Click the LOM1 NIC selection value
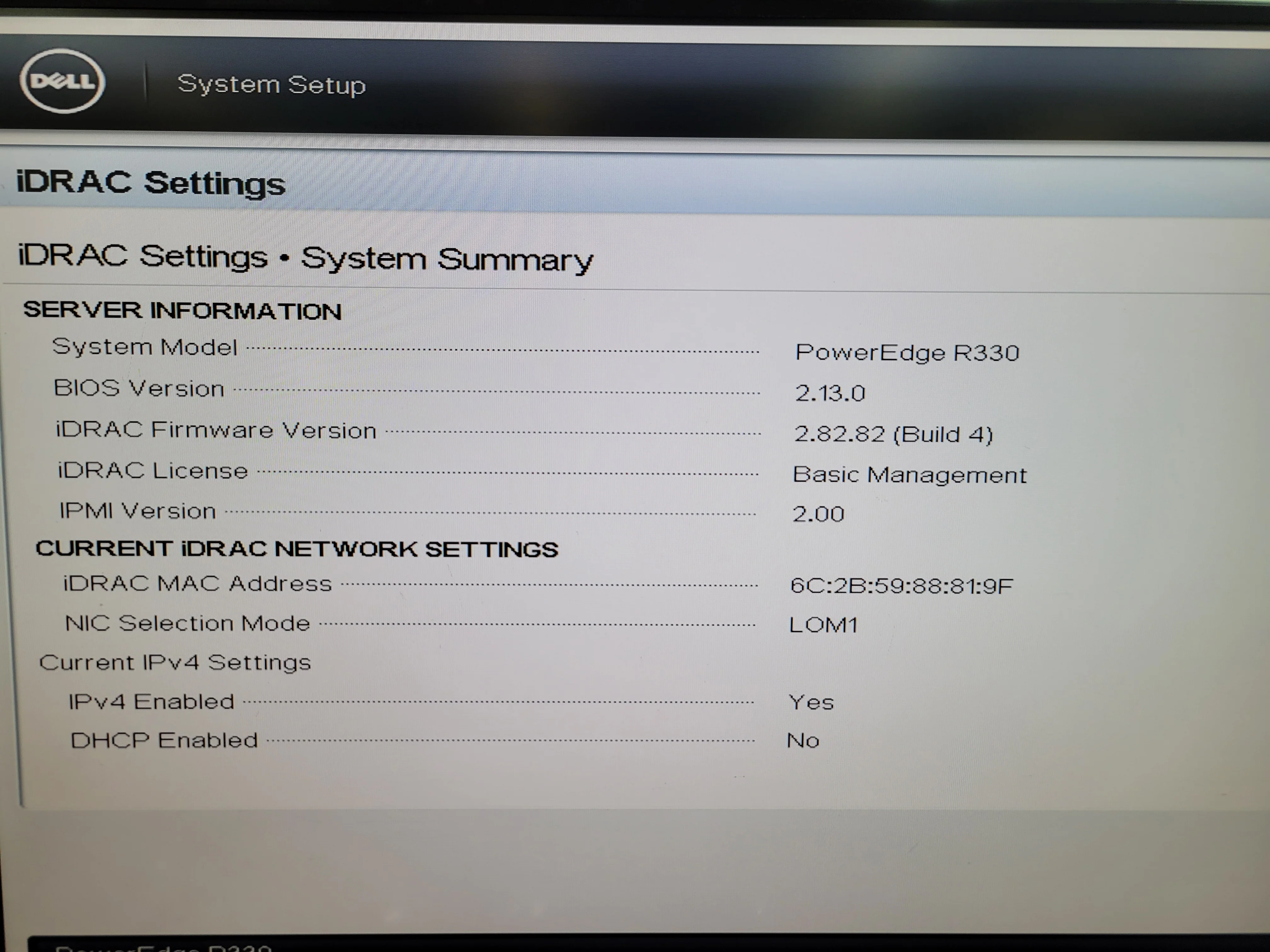 point(823,625)
